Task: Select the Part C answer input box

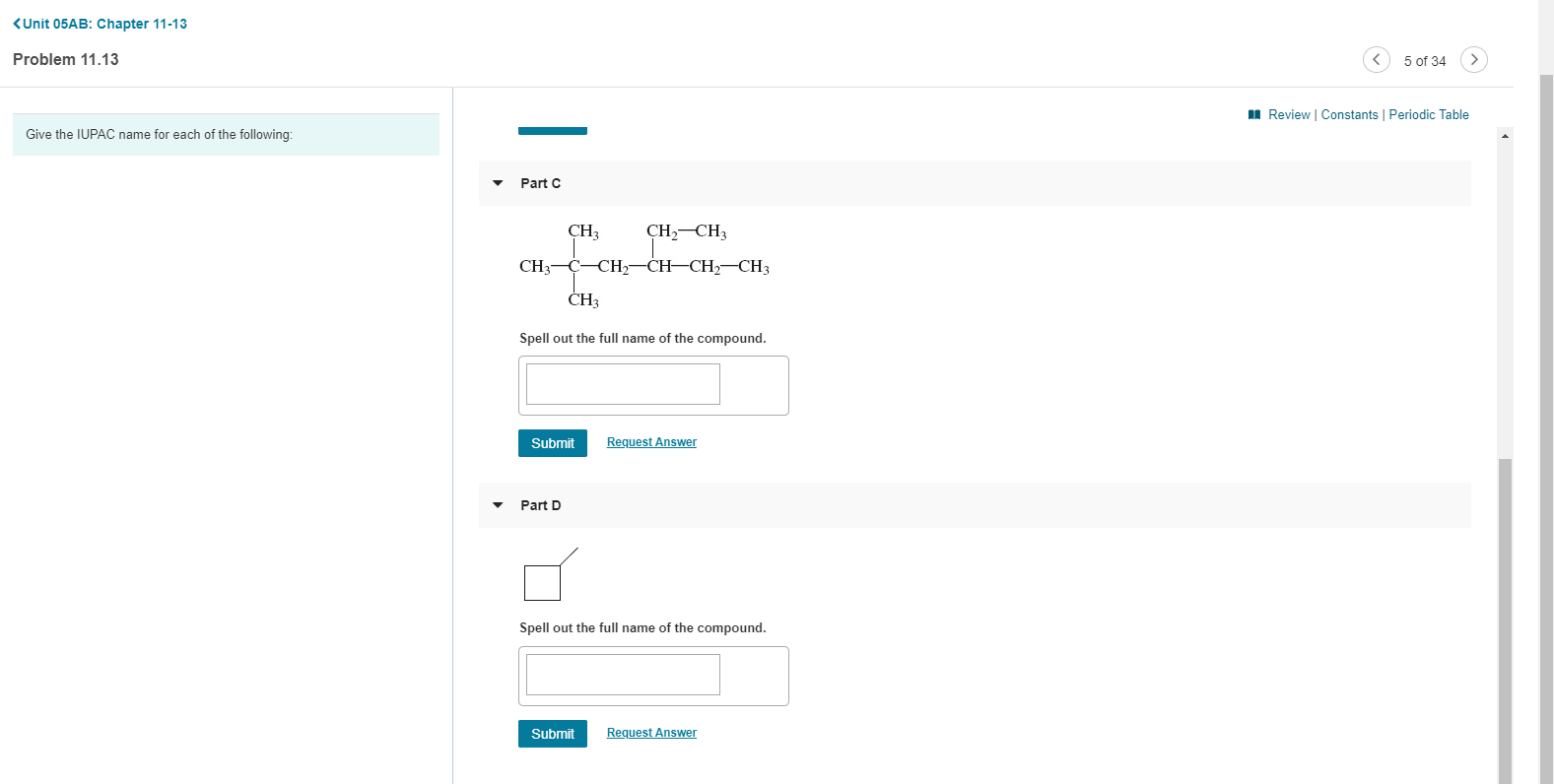Action: pos(621,383)
